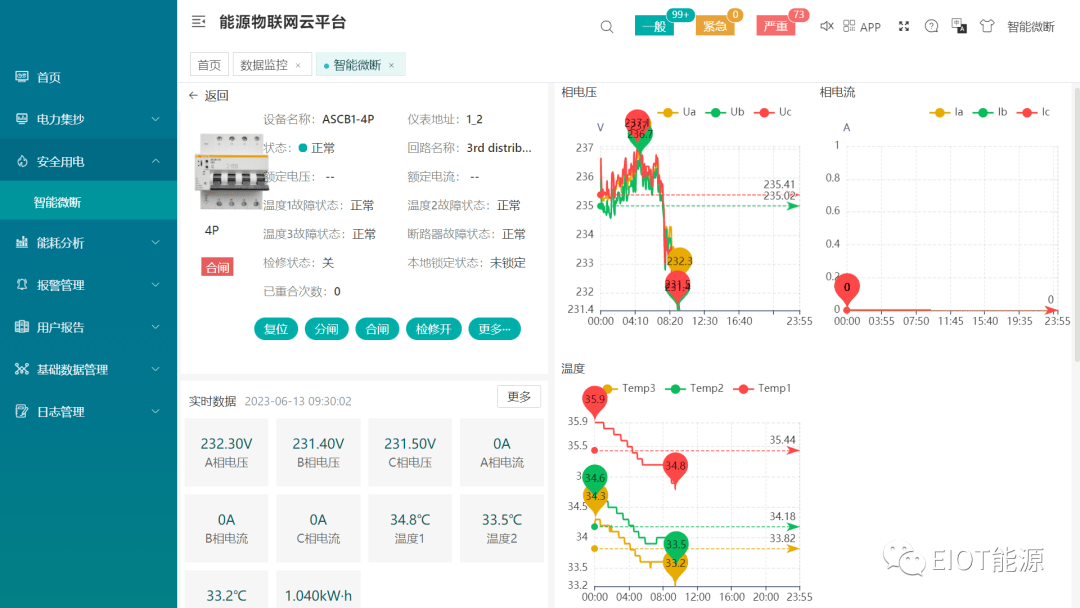Open the help question mark icon
Viewport: 1080px width, 608px height.
coord(931,26)
